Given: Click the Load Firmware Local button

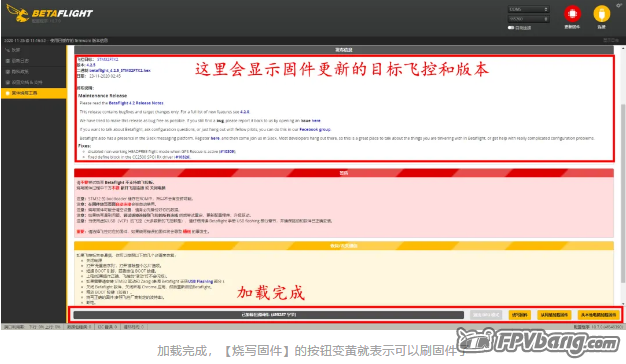Looking at the screenshot, I should (598, 315).
